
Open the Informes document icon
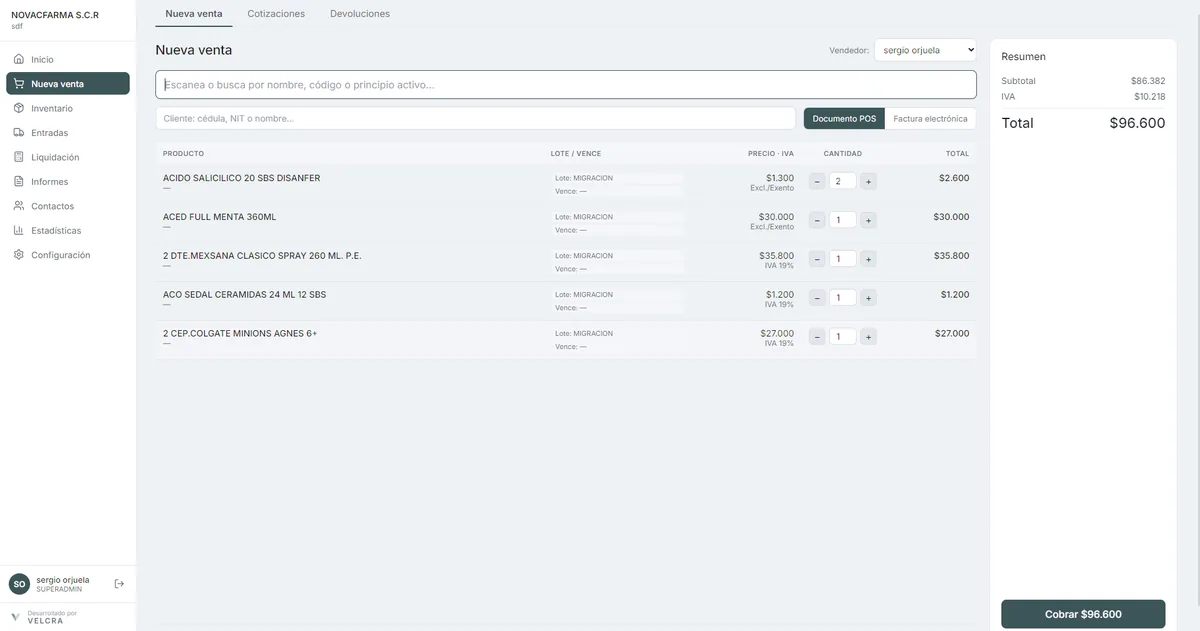pos(19,182)
